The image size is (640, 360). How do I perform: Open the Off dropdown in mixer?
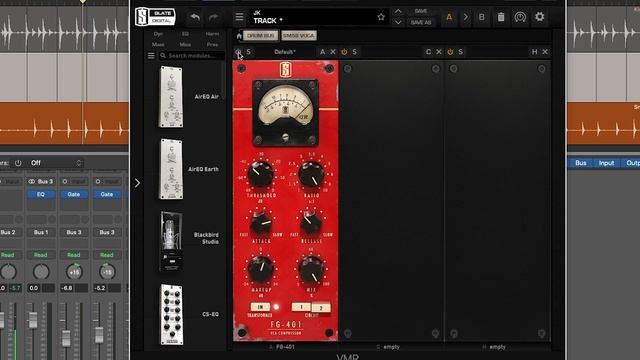(x=56, y=163)
